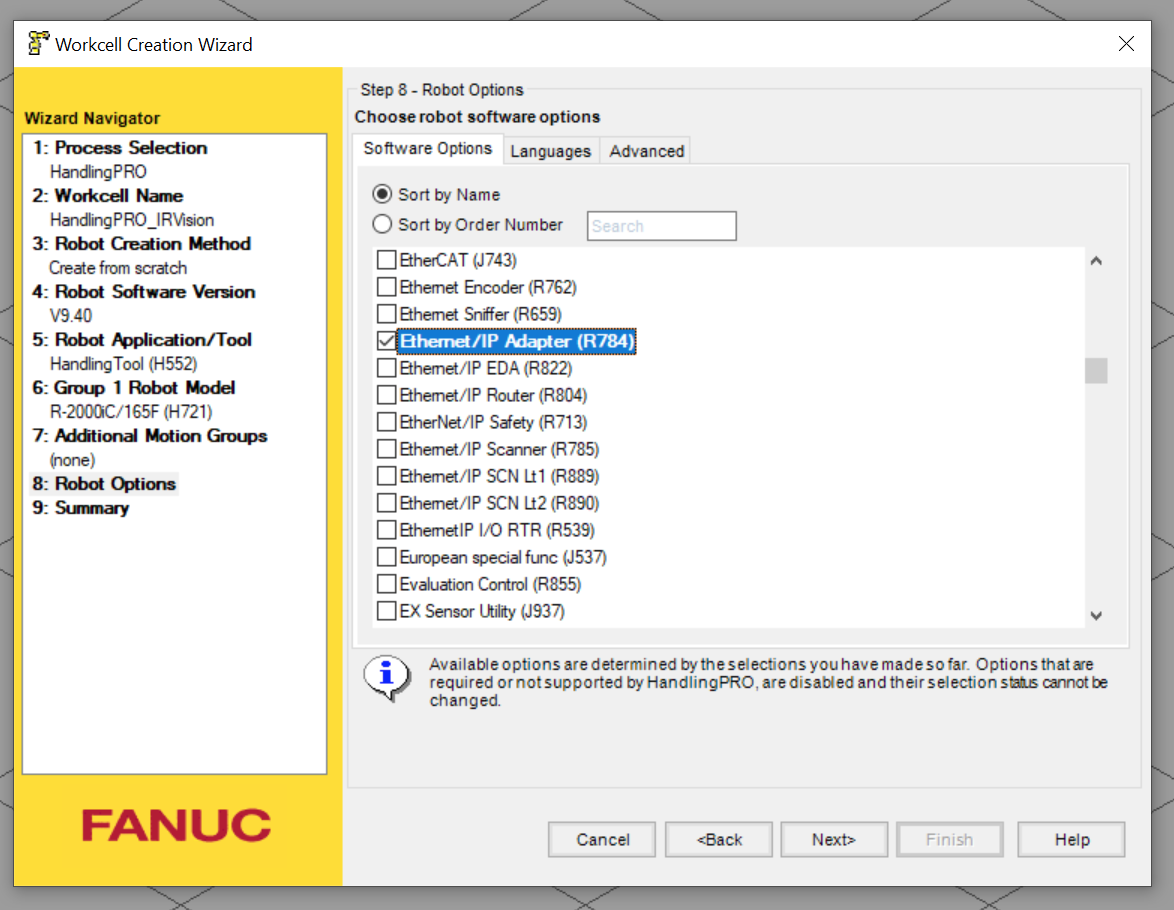Select the Sort by Name radio button
1174x910 pixels.
point(382,195)
